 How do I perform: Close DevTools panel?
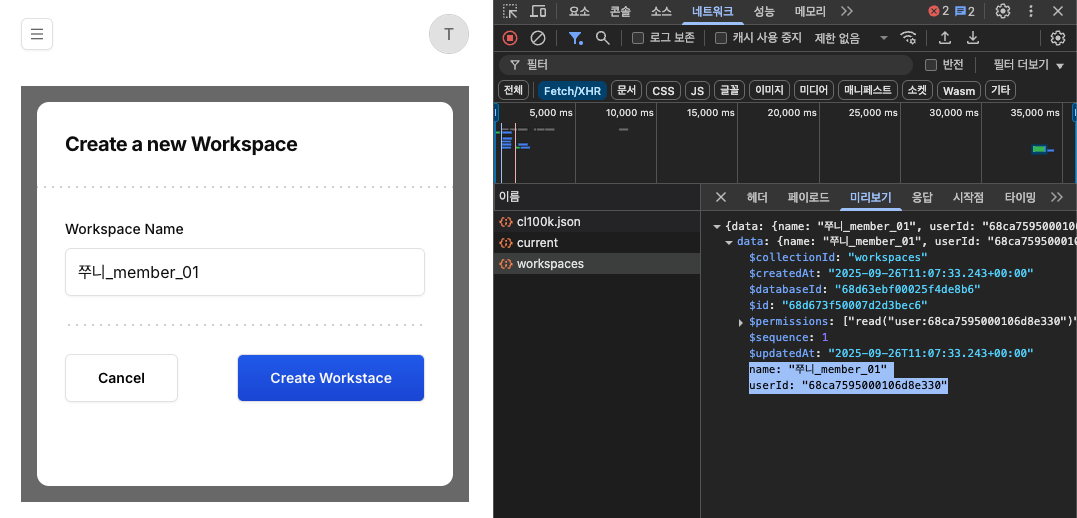[x=1058, y=11]
